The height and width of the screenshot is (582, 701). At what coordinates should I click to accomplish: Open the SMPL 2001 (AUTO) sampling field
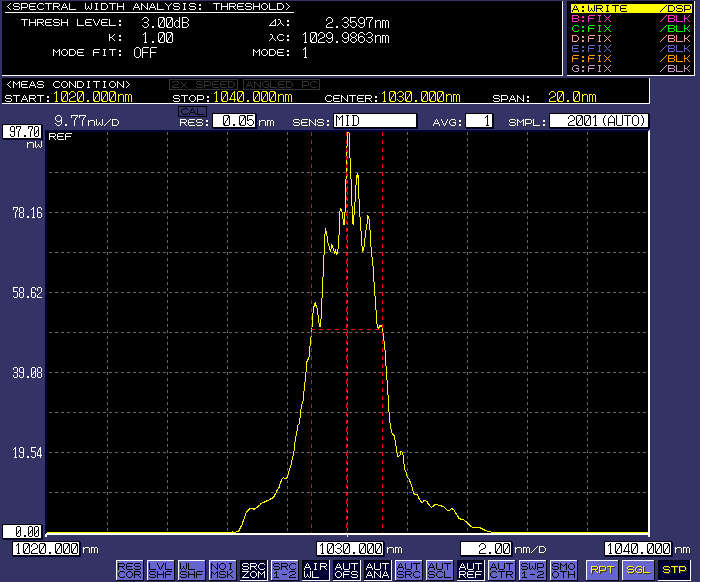pyautogui.click(x=599, y=121)
